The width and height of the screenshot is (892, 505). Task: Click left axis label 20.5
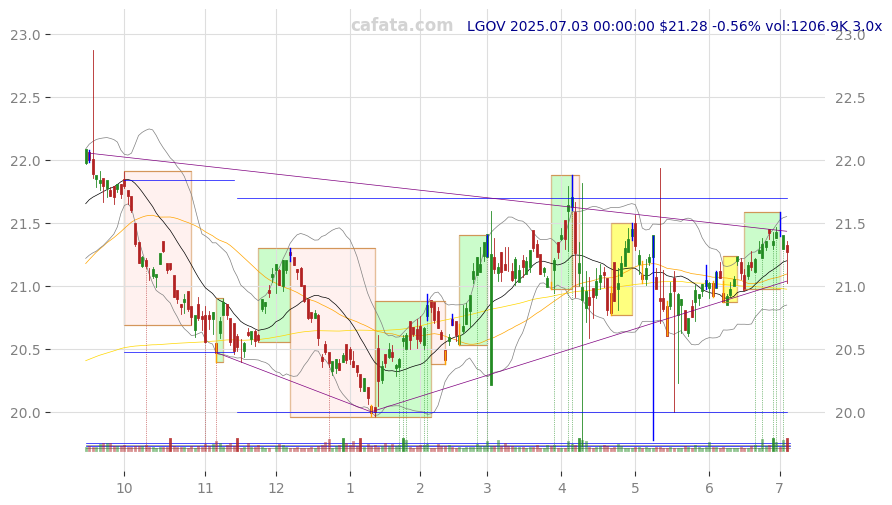tap(25, 350)
